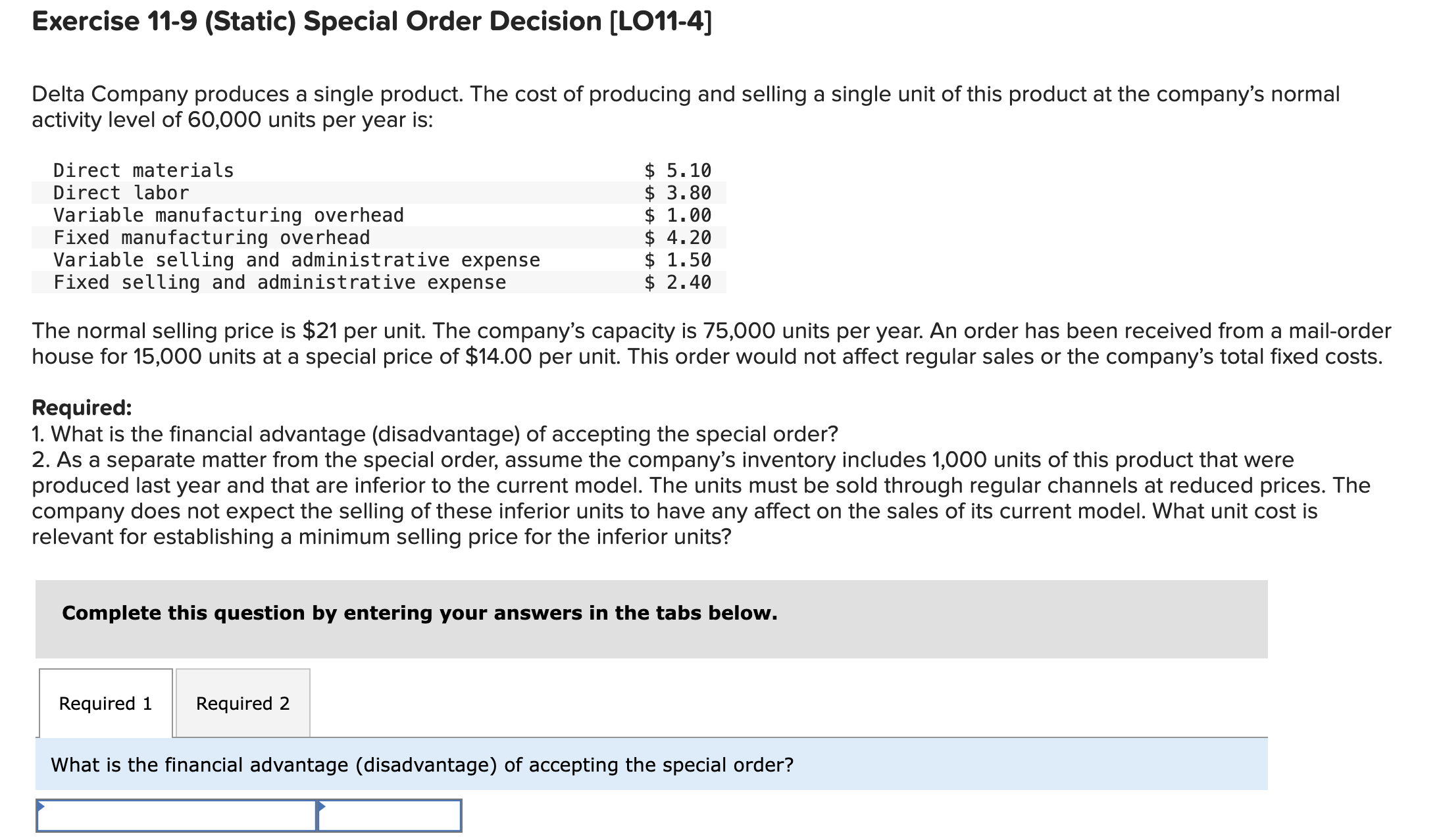Image resolution: width=1441 pixels, height=840 pixels.
Task: Click the first answer input field
Action: point(178,816)
